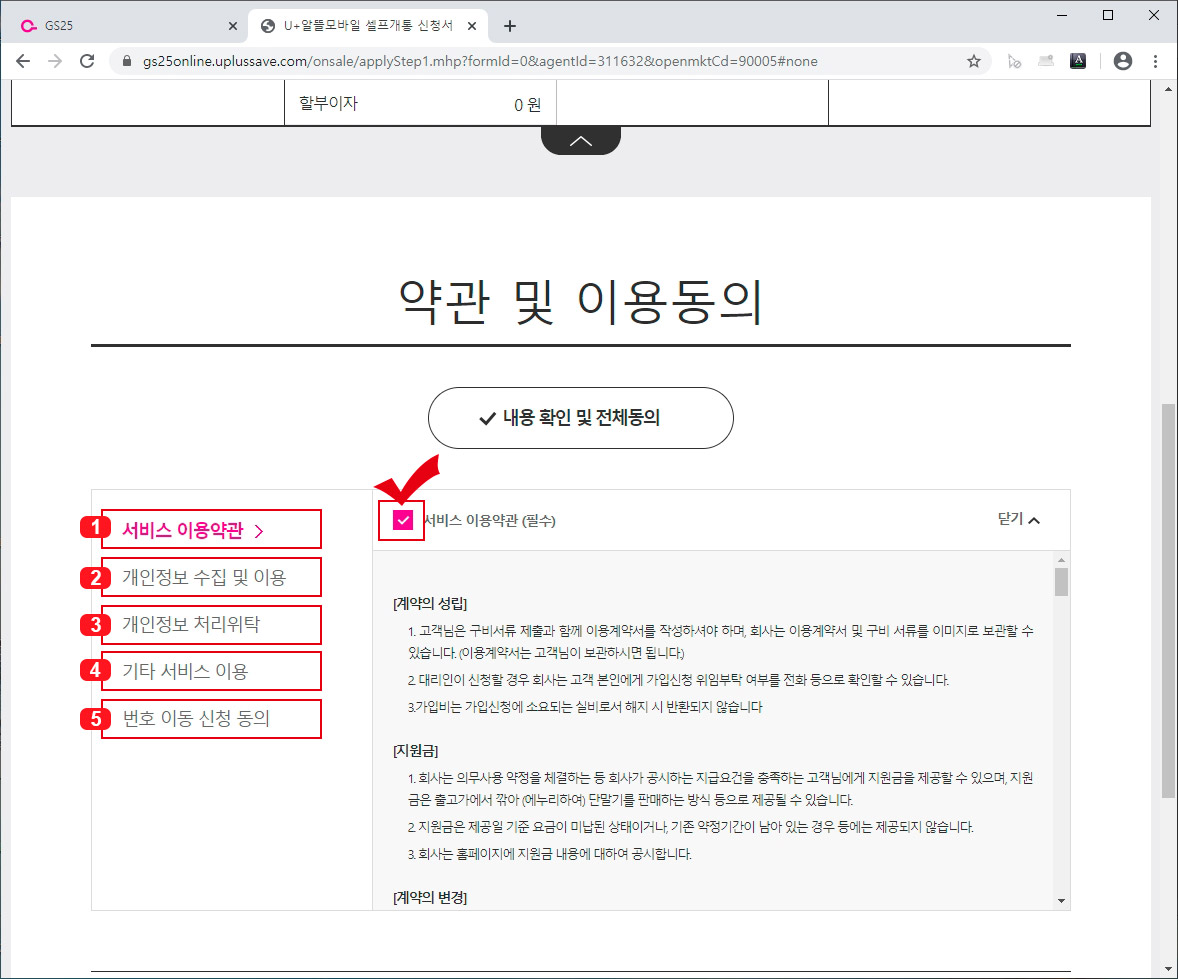Open a new browser tab with the plus button
Viewport: 1178px width, 979px height.
tap(510, 24)
